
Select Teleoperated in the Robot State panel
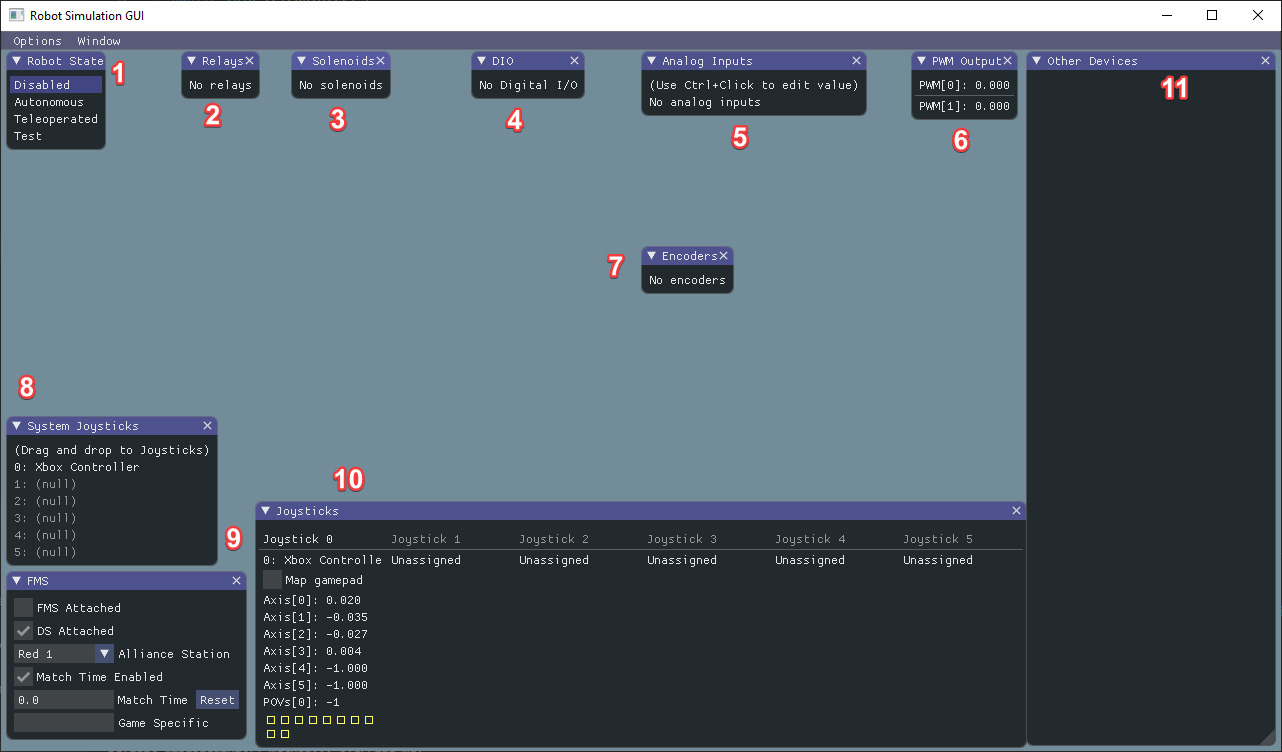pos(55,118)
